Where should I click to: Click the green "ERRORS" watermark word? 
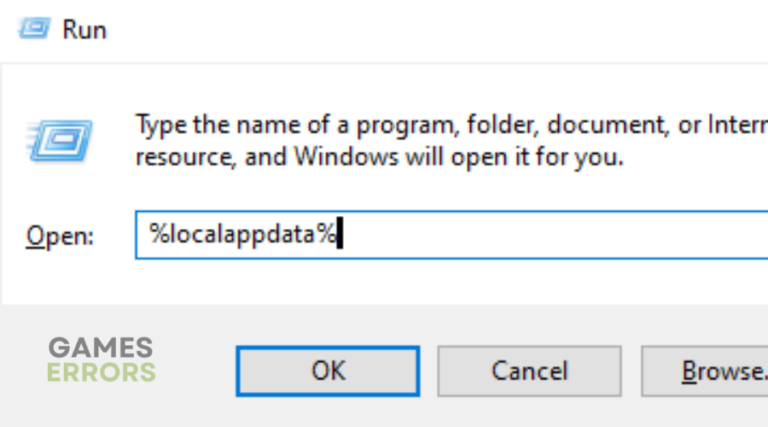(101, 373)
